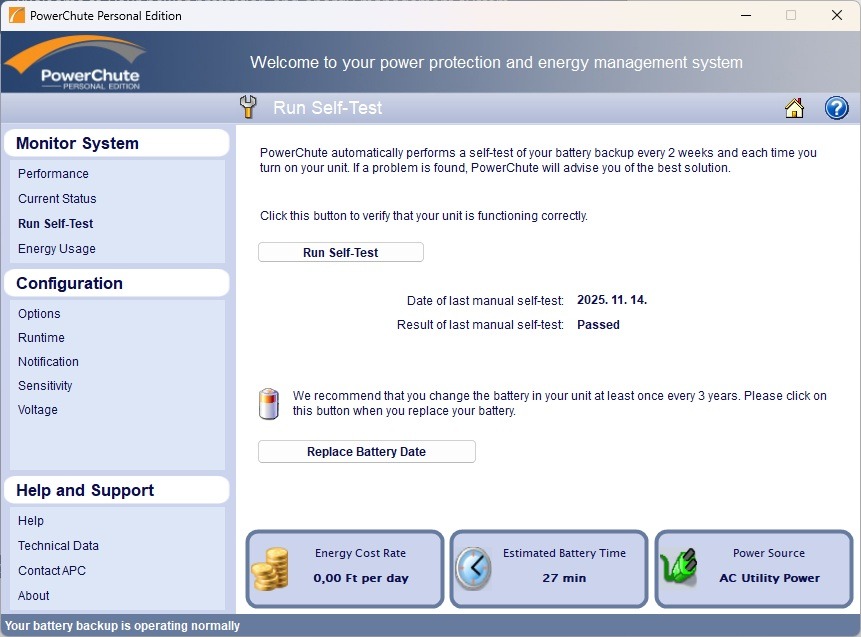Click the Welcome to your power protection banner
The image size is (861, 637).
click(496, 62)
